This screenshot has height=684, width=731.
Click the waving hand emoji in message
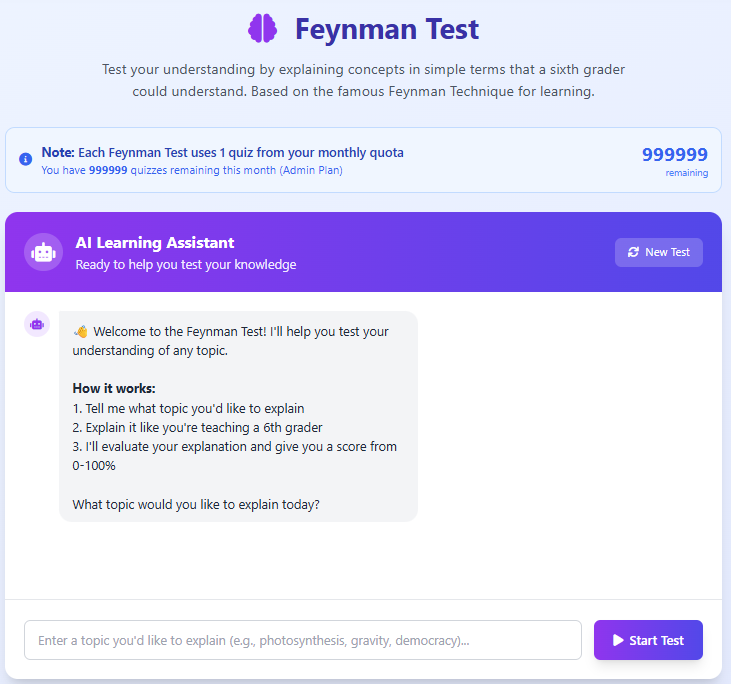pos(81,332)
